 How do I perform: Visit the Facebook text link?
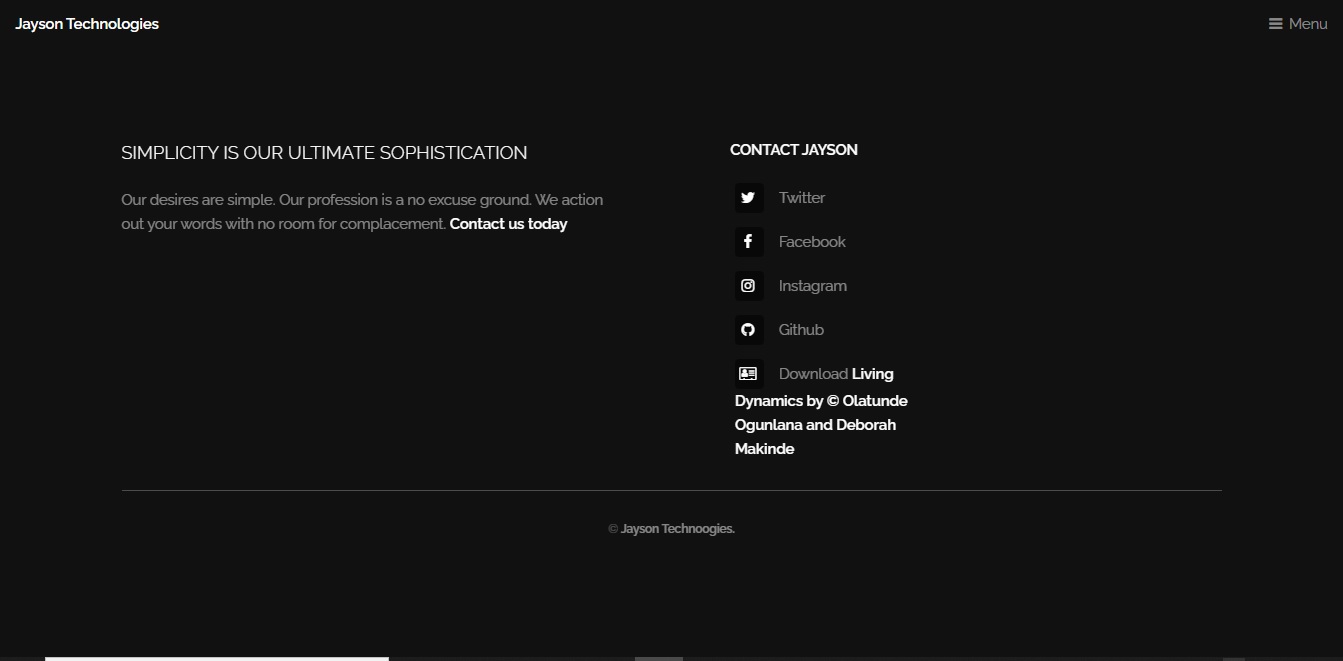[812, 242]
